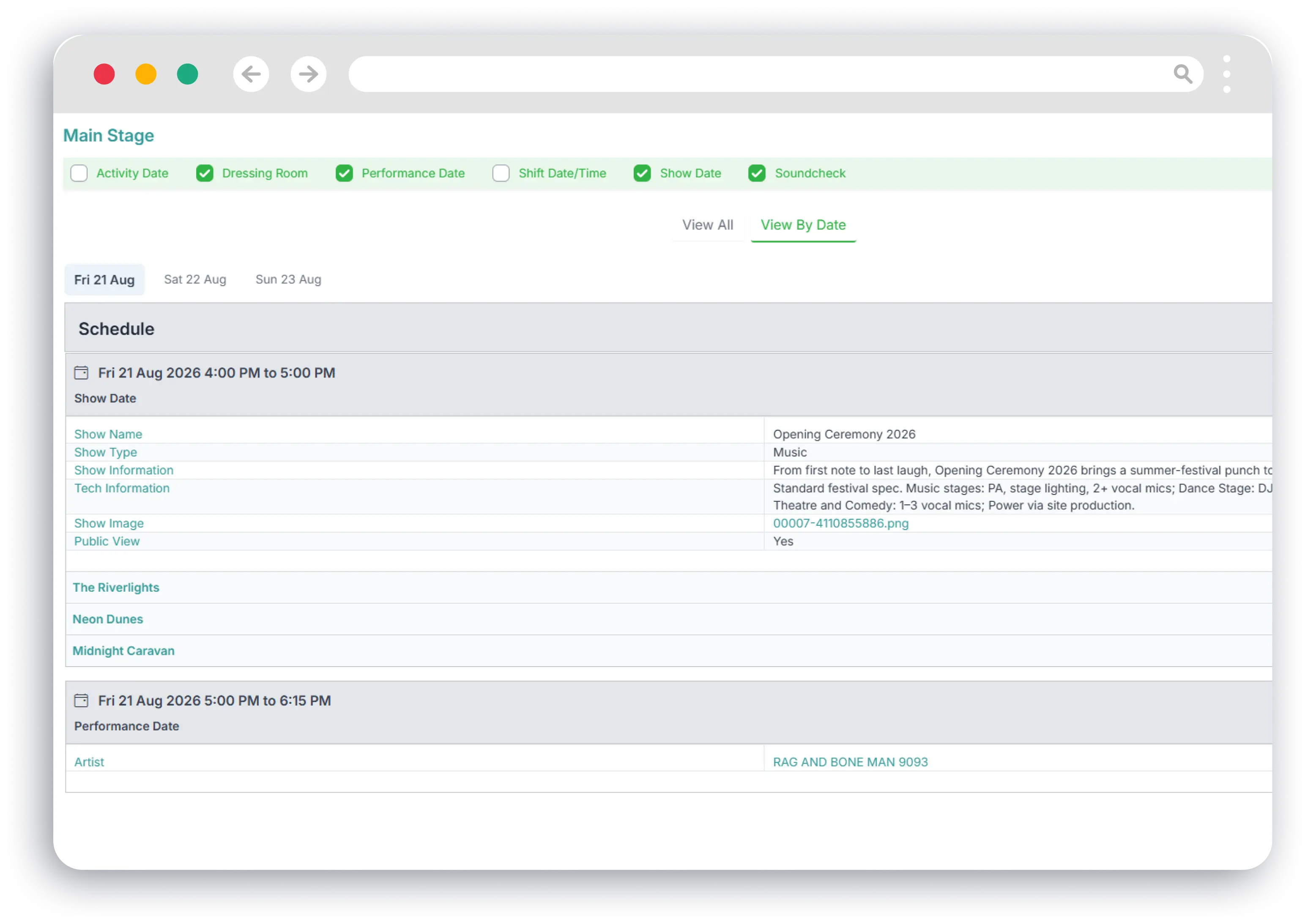Screen dimensions: 1308x924
Task: Open RAG AND BONE MAN 9093 artist link
Action: [850, 762]
